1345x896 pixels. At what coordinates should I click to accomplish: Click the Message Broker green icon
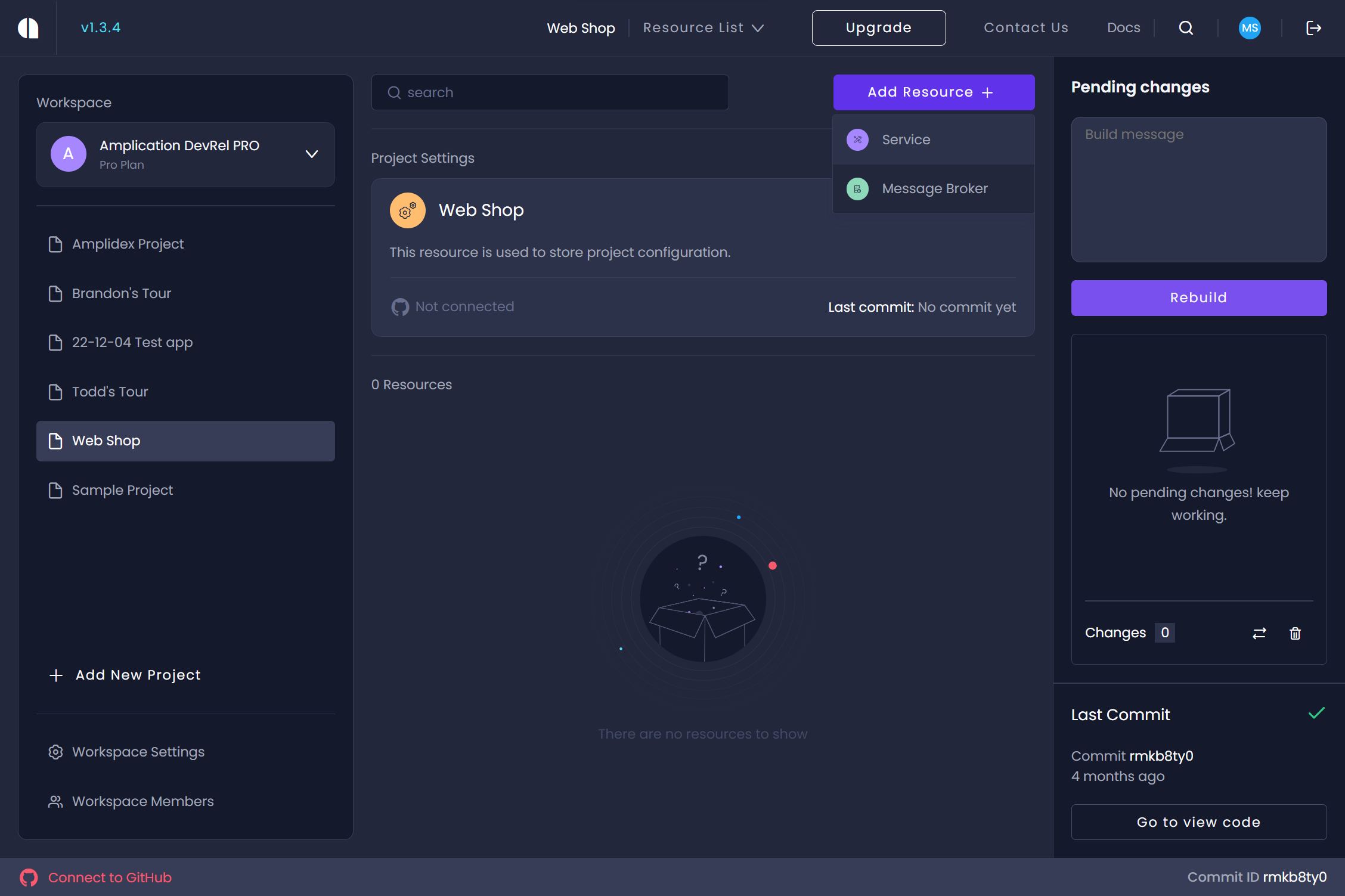(x=857, y=189)
